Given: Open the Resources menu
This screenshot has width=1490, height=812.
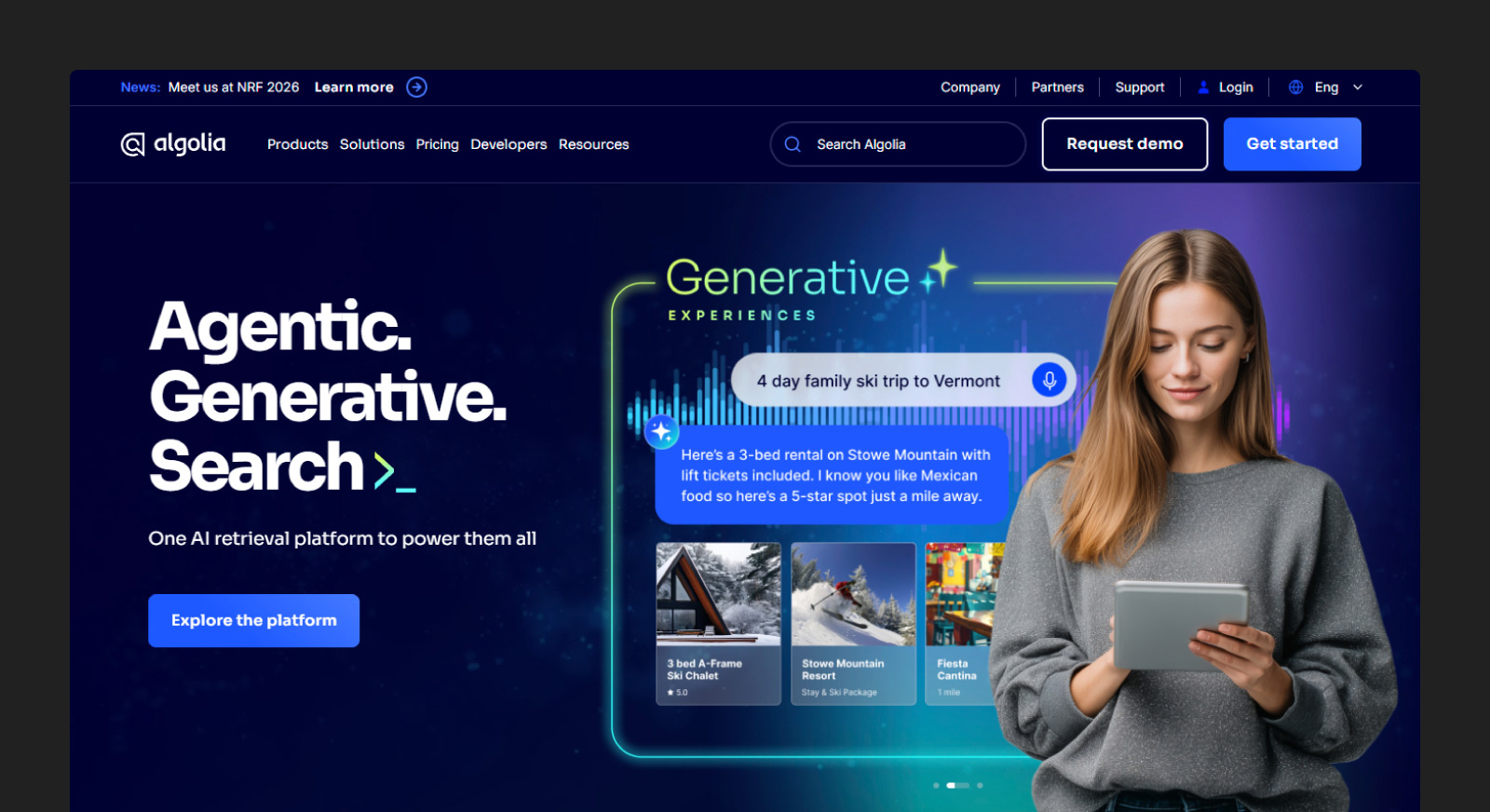Looking at the screenshot, I should (594, 144).
